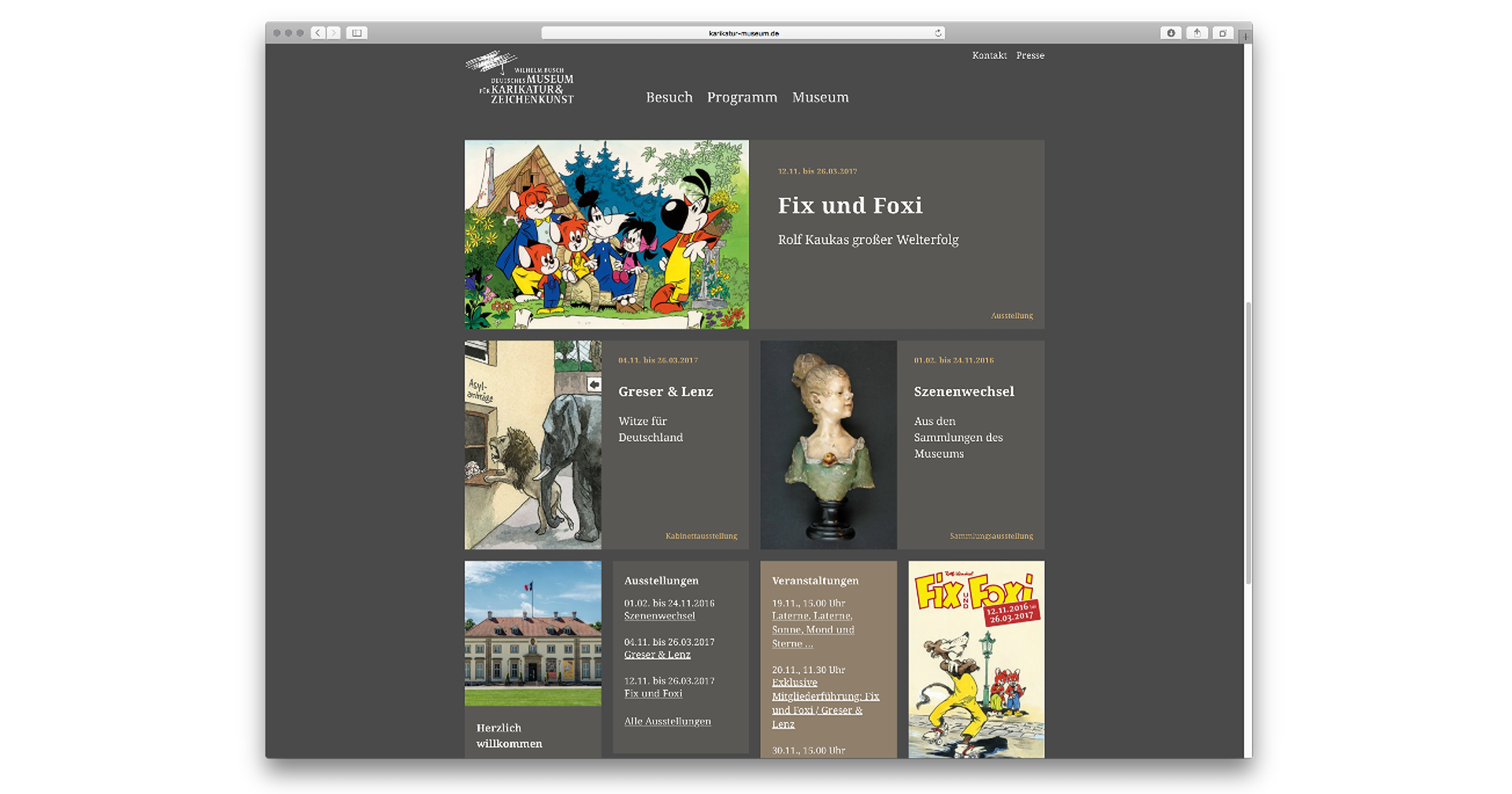Open the Share icon in Safari toolbar

[x=1197, y=33]
